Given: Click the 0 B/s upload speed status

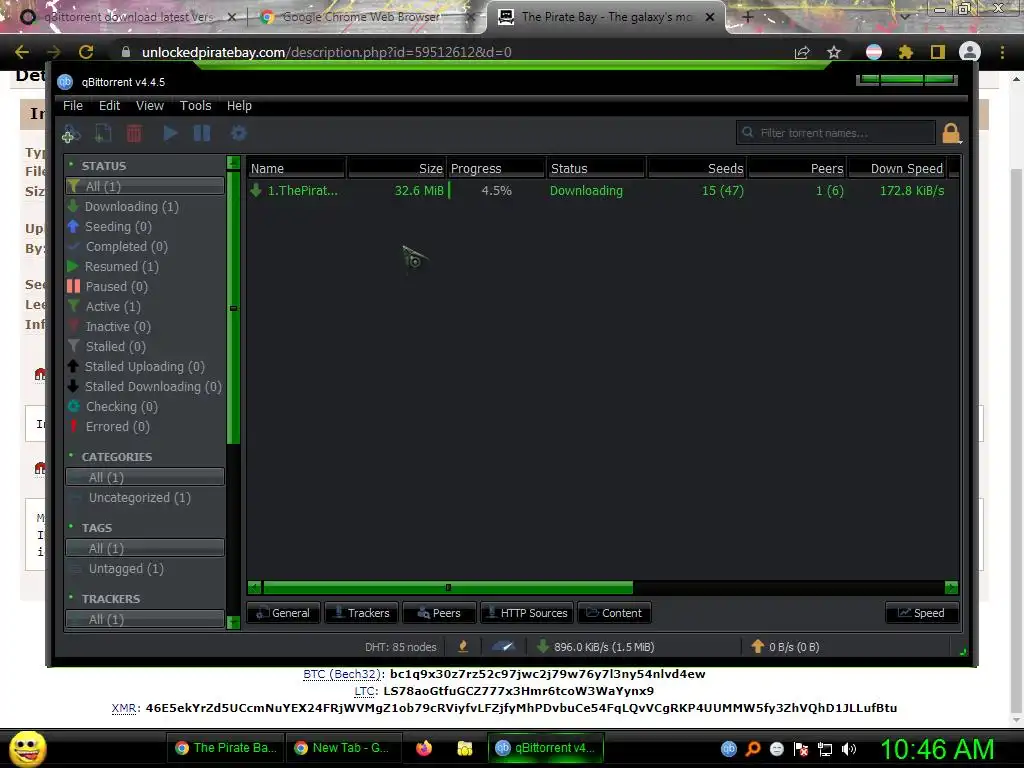Looking at the screenshot, I should point(786,647).
